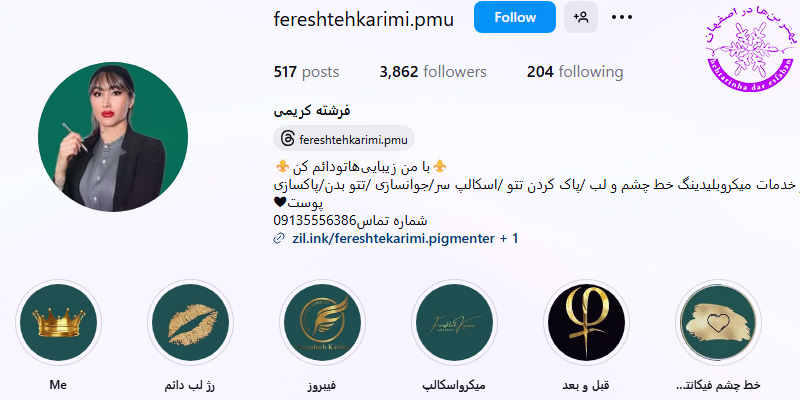Click the link chain icon in bio
800x400 pixels.
[279, 238]
